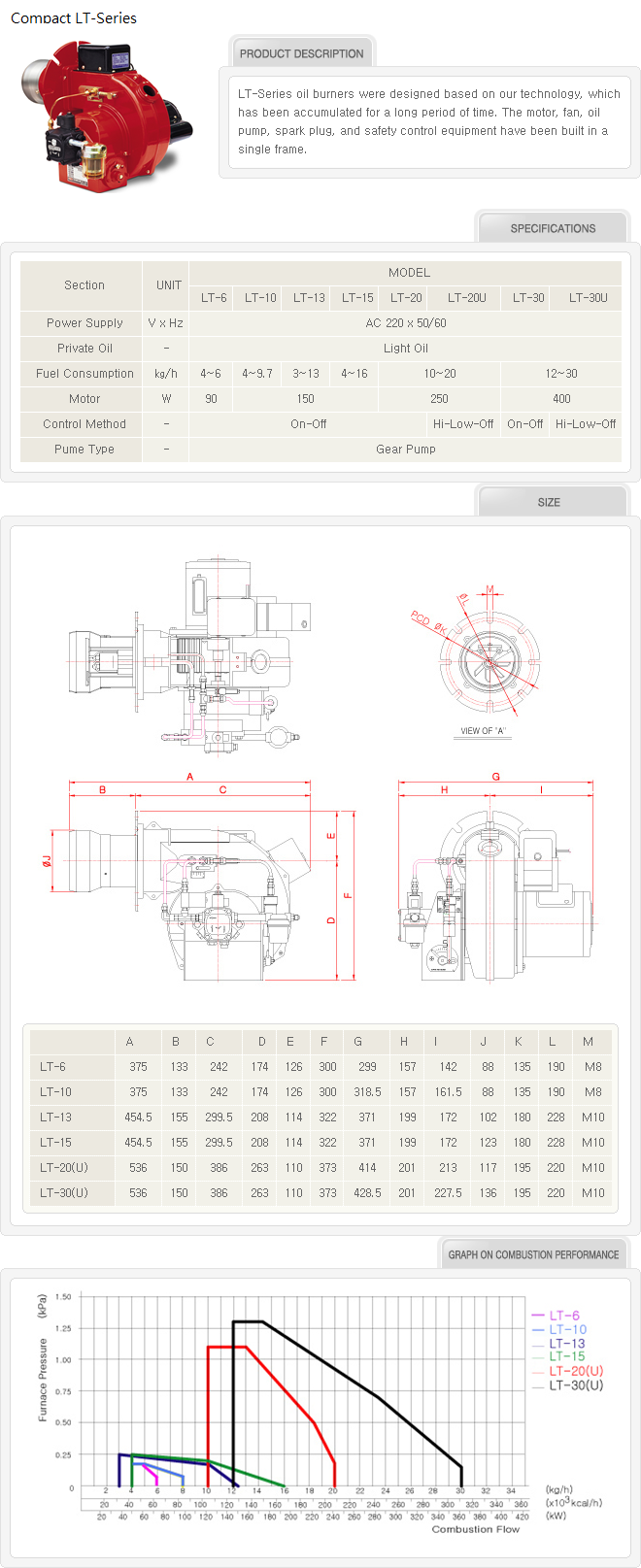Click the Gear Pump cell
This screenshot has height=1568, width=641.
click(406, 450)
